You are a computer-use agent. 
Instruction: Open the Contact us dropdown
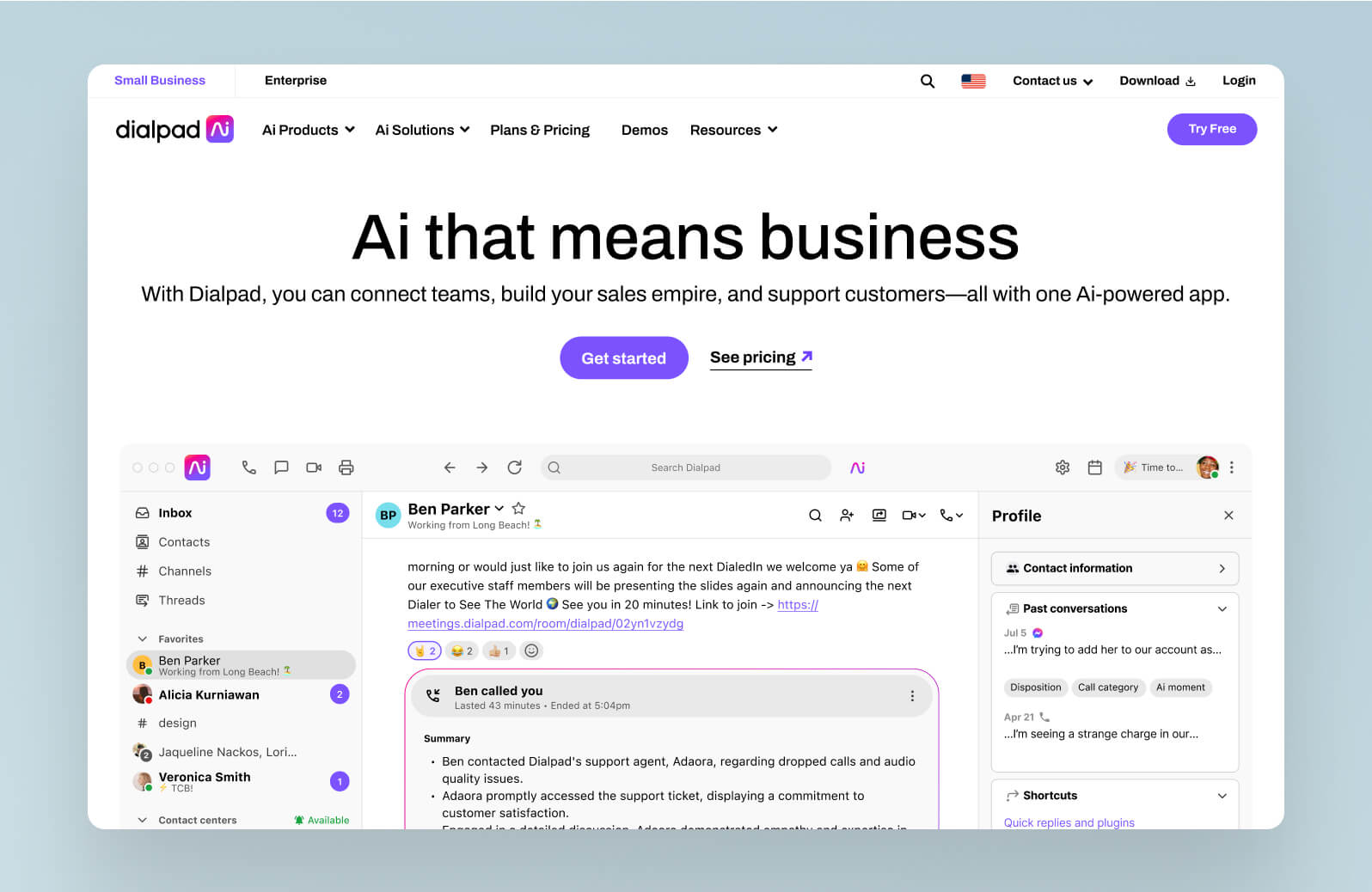tap(1052, 81)
